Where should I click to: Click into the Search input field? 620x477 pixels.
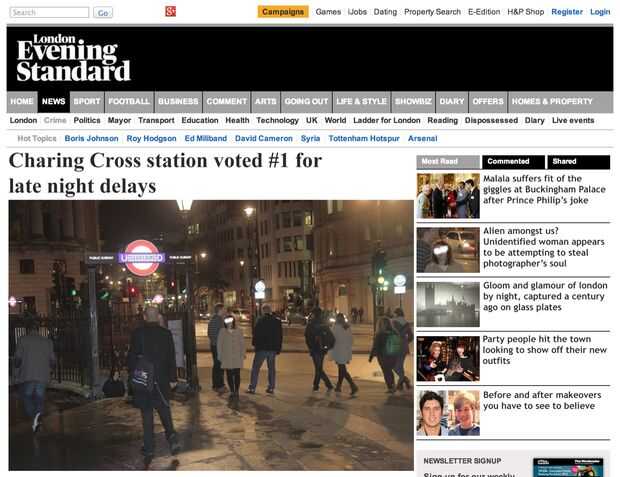click(x=49, y=12)
